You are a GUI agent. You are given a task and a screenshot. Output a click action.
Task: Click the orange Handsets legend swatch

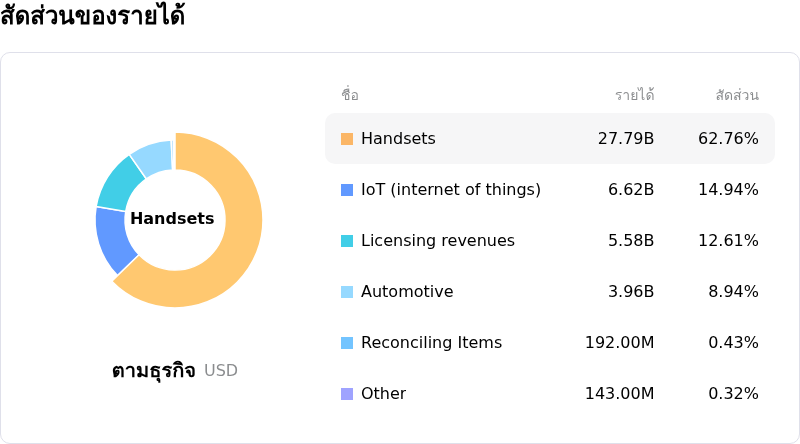[x=347, y=139]
